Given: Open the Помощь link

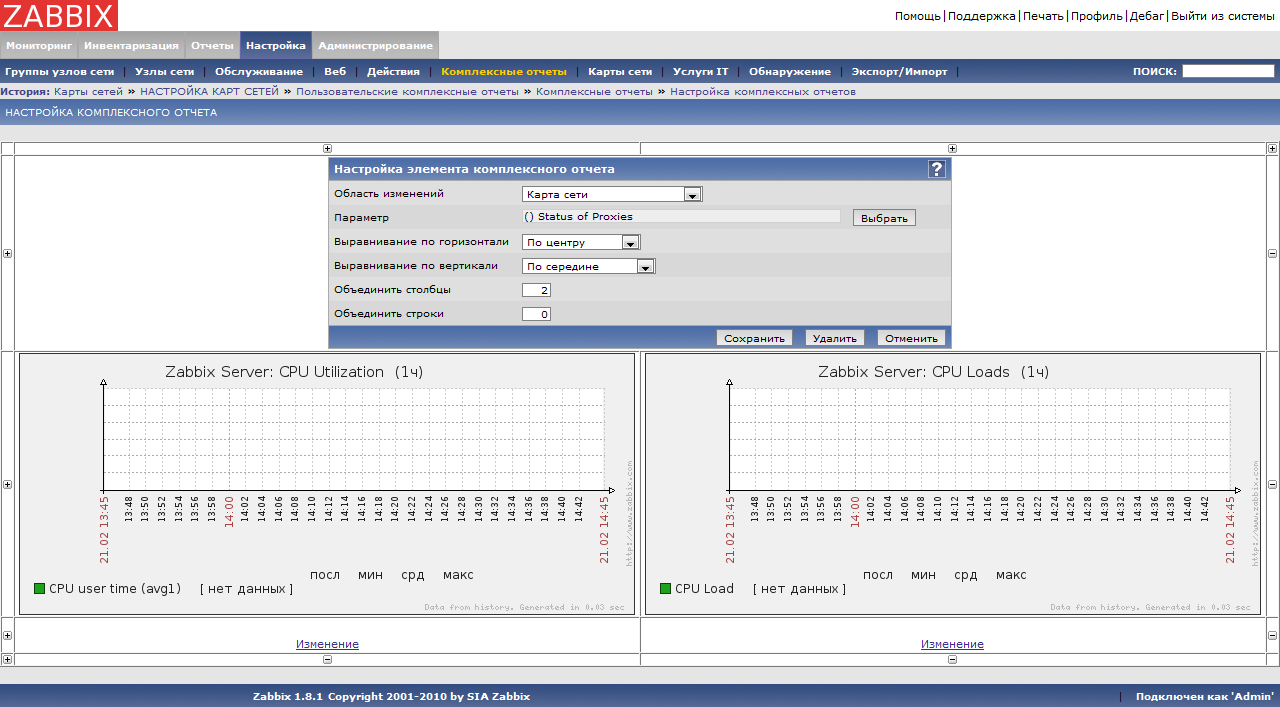Looking at the screenshot, I should pyautogui.click(x=918, y=16).
